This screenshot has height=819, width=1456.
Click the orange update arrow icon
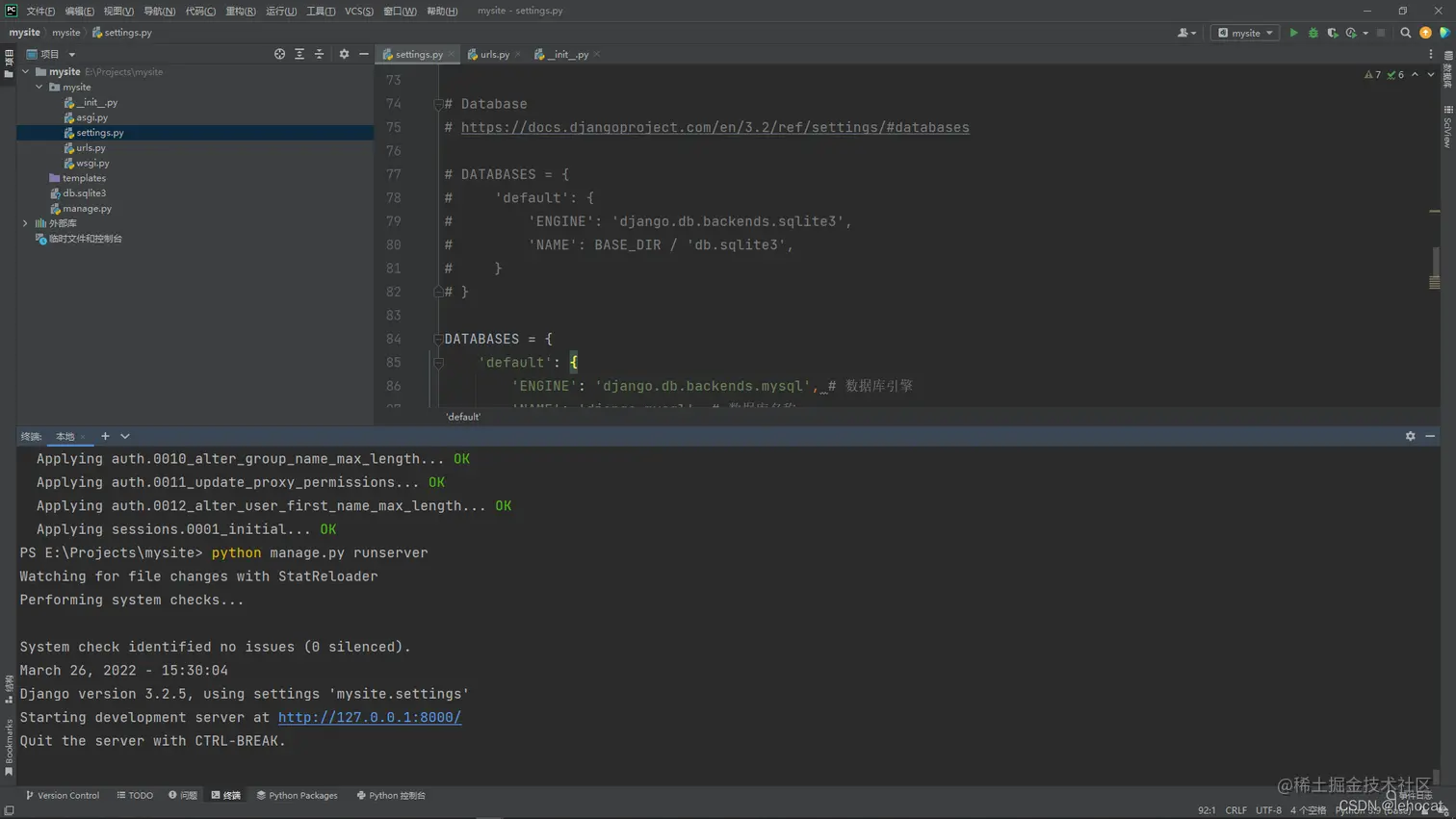point(1425,33)
